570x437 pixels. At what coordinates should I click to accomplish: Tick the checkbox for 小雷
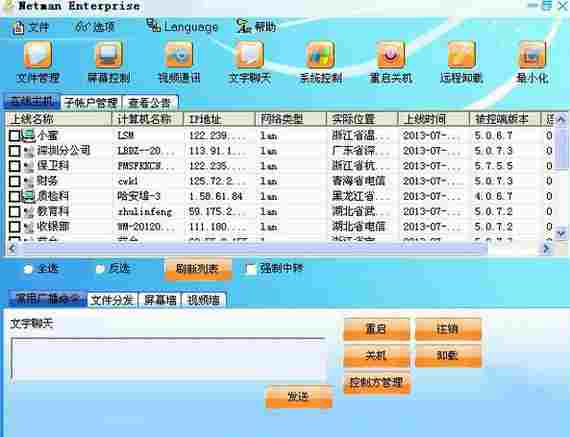pyautogui.click(x=15, y=136)
